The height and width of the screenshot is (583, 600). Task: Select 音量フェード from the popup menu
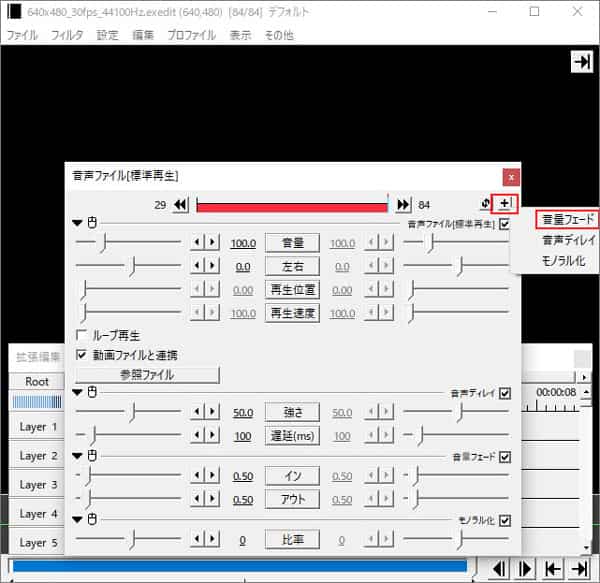[567, 219]
